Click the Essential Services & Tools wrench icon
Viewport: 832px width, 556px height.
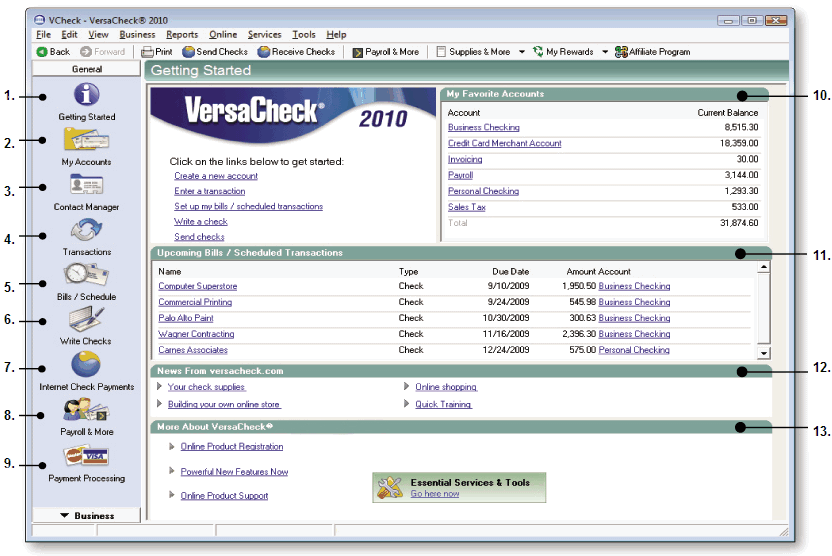pyautogui.click(x=389, y=487)
